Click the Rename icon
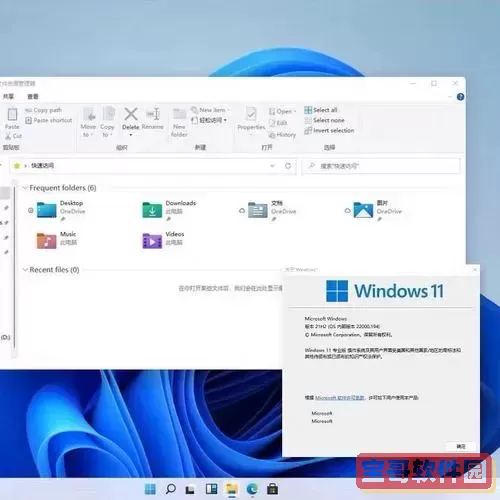Viewport: 500px width, 500px height. (x=153, y=114)
